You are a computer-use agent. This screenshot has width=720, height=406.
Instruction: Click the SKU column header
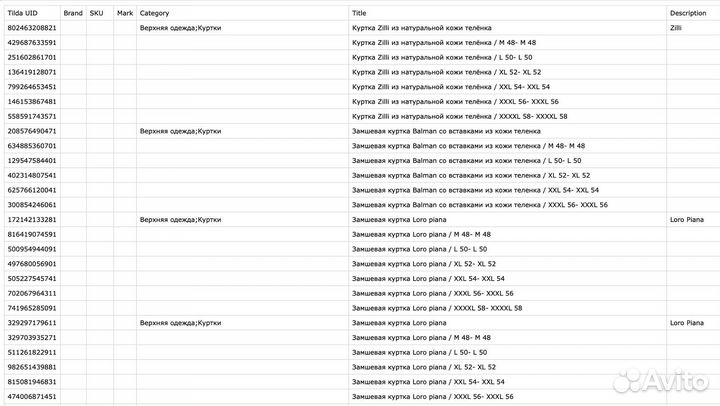[96, 13]
